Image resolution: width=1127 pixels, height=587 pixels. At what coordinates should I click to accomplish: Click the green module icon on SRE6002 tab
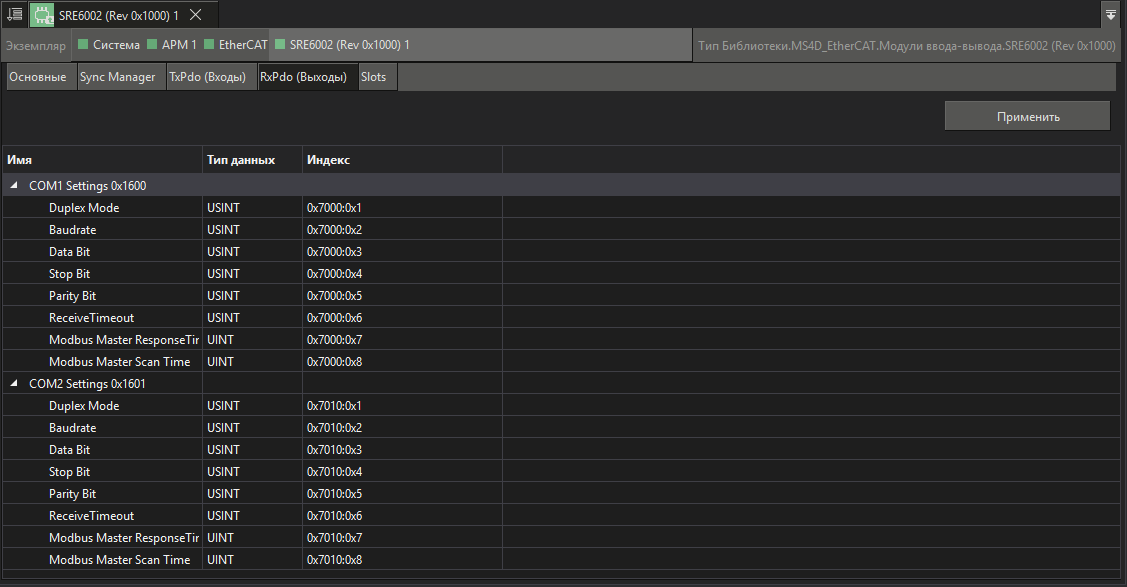pyautogui.click(x=44, y=15)
